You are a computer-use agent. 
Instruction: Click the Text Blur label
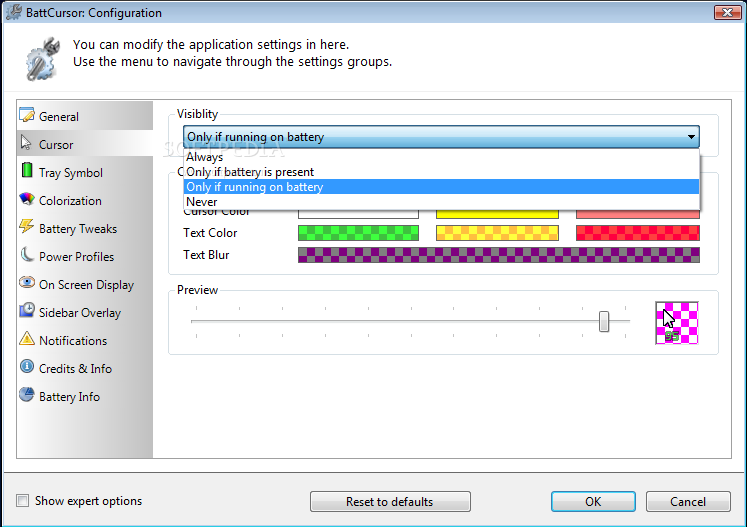[206, 255]
